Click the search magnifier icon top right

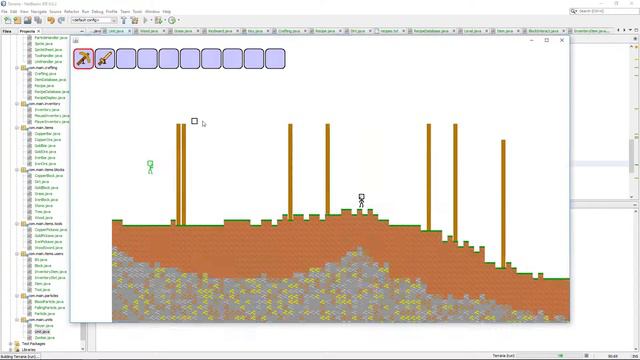(573, 11)
